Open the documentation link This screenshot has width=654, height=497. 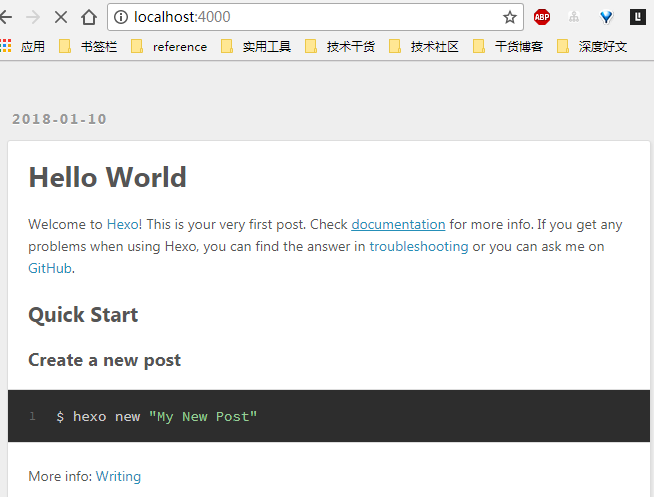pos(398,224)
